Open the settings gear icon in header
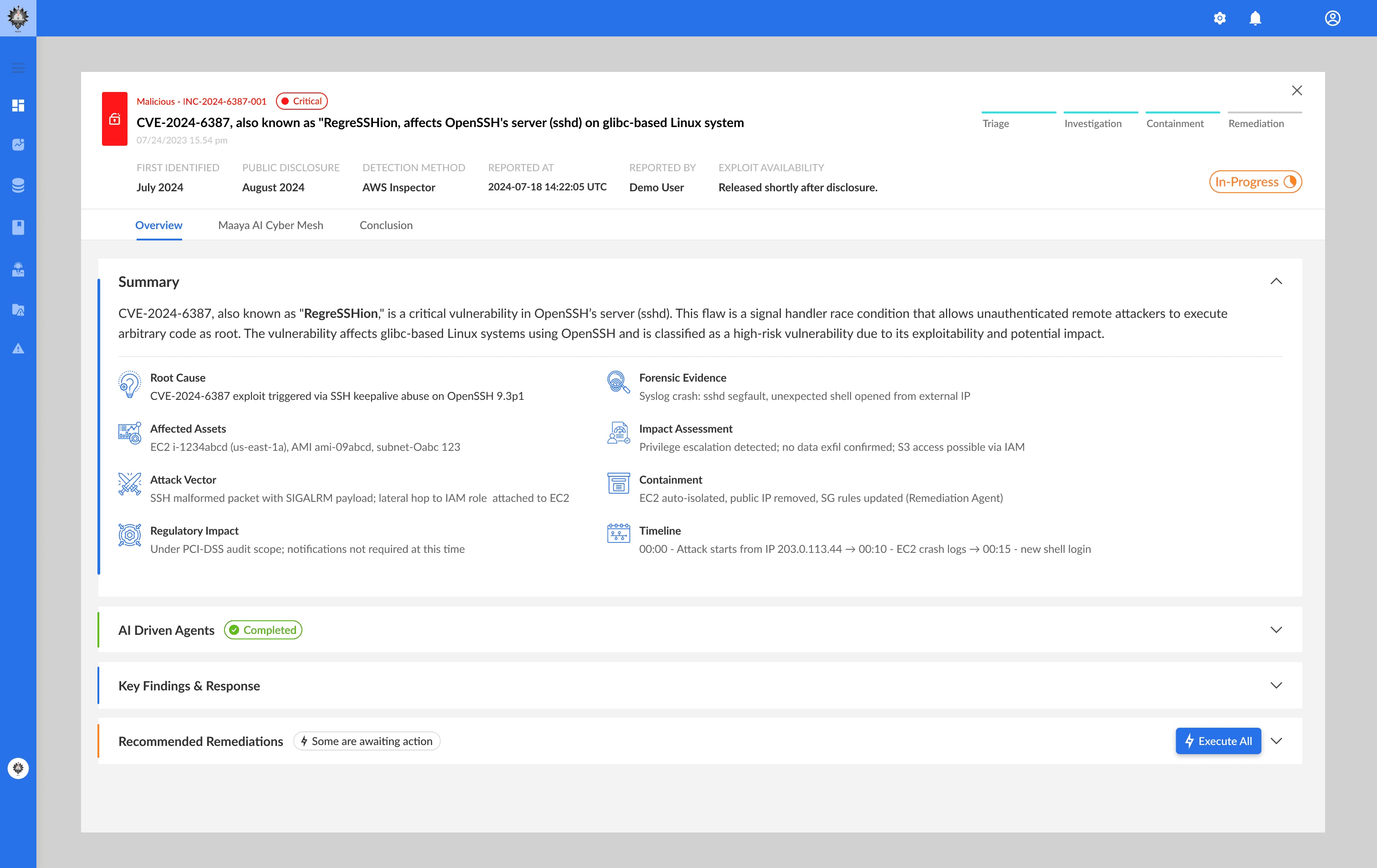This screenshot has width=1377, height=868. 1219,18
